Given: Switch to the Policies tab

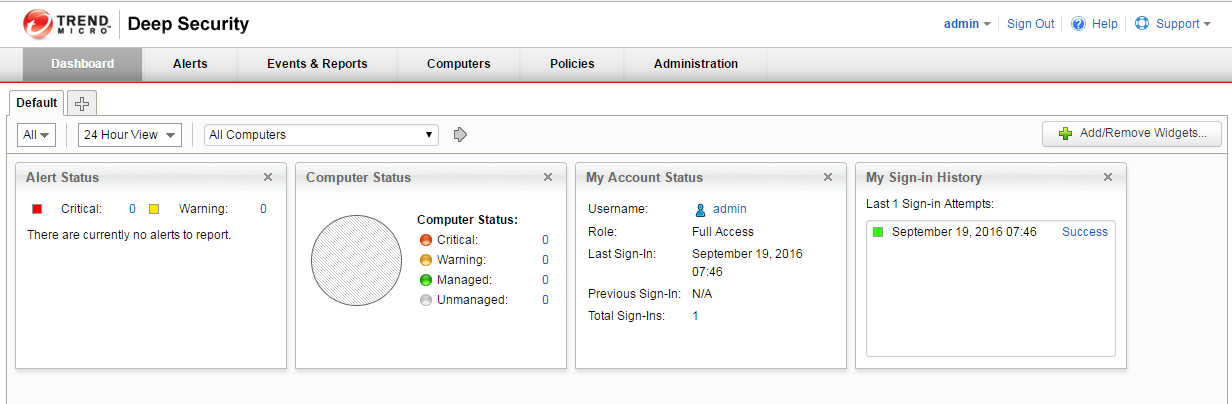Looking at the screenshot, I should (x=572, y=64).
